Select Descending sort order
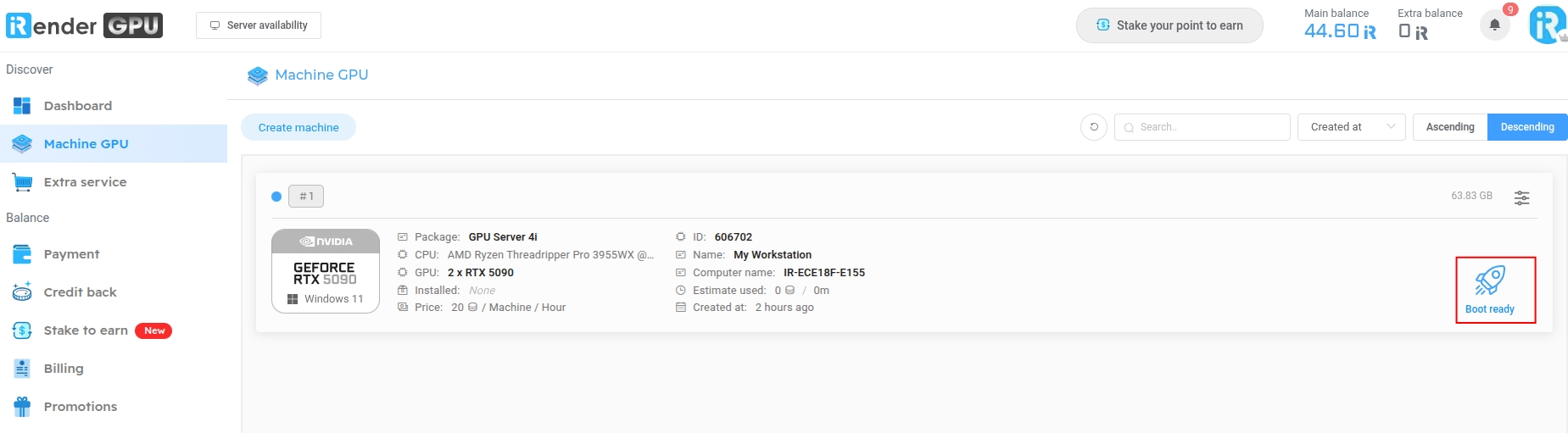1568x433 pixels. pyautogui.click(x=1527, y=127)
